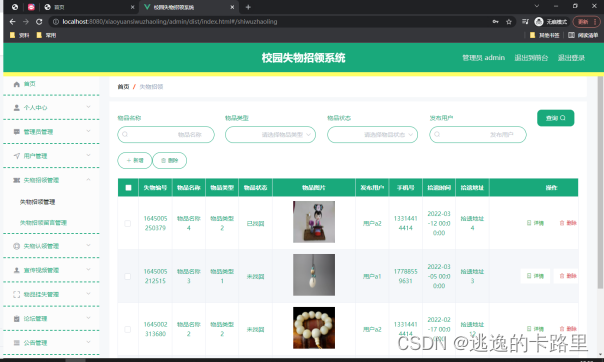Open the 物品状态 dropdown filter

point(372,134)
